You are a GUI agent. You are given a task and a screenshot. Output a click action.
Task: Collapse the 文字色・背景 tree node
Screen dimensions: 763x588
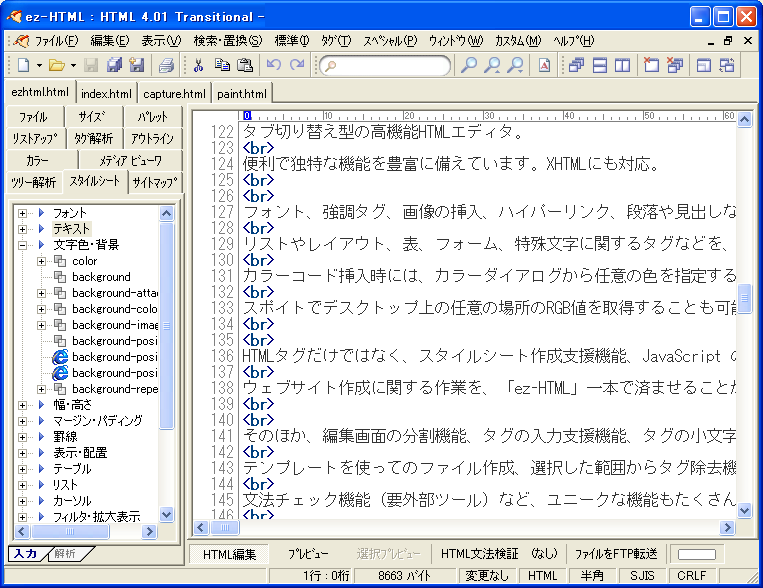click(22, 245)
